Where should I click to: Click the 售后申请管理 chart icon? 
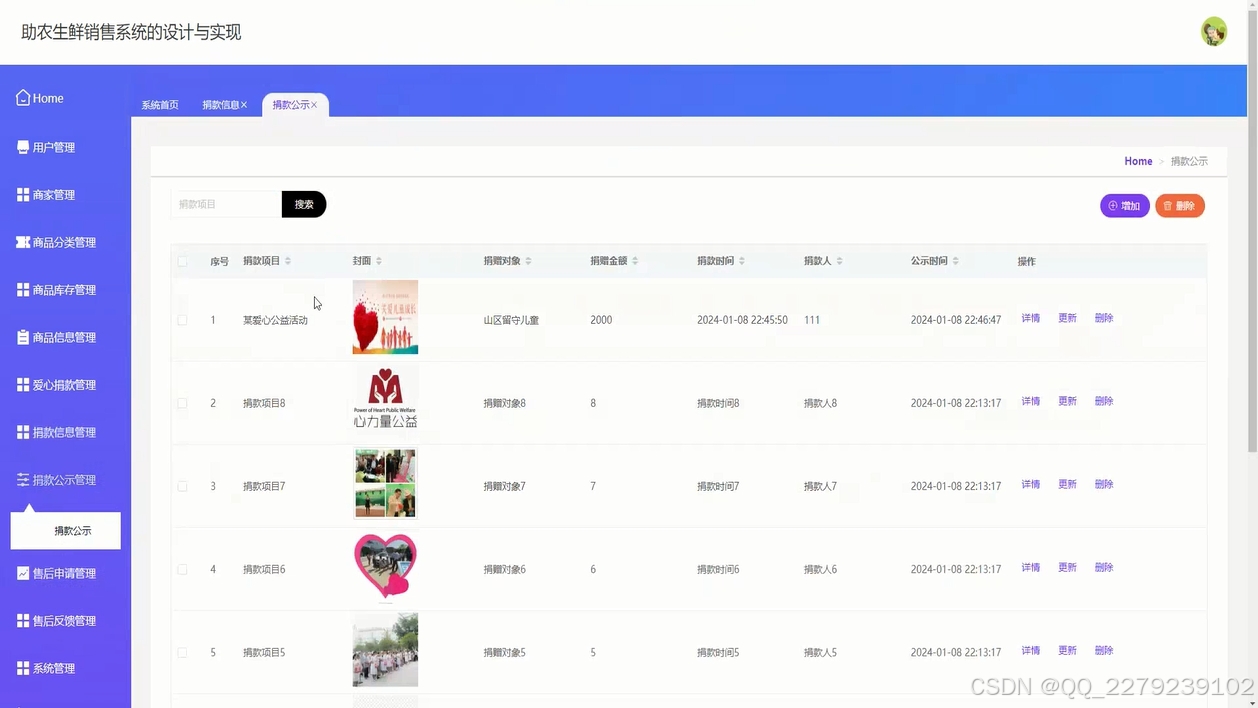pos(23,573)
